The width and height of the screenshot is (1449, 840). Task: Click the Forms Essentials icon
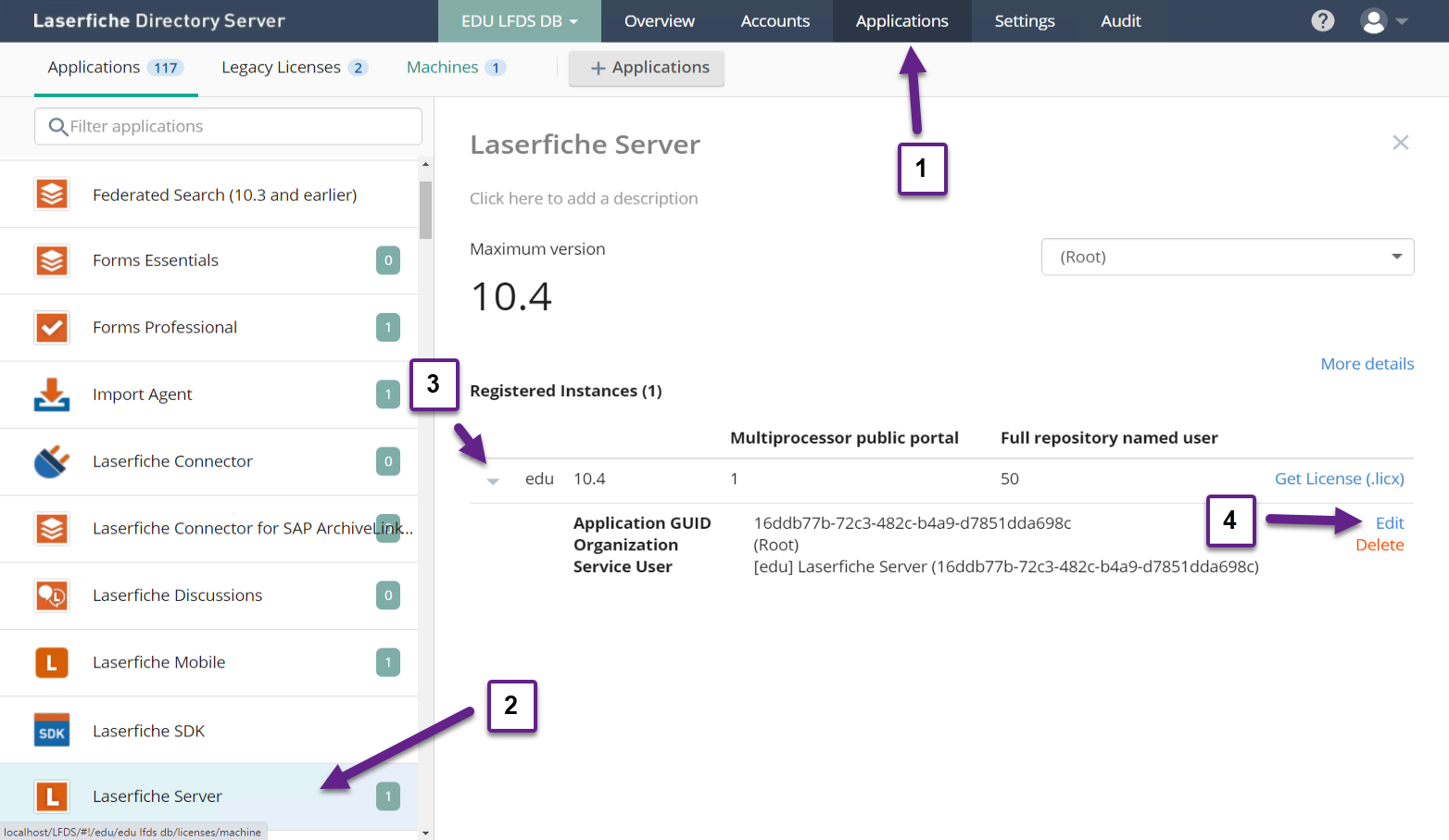click(52, 261)
